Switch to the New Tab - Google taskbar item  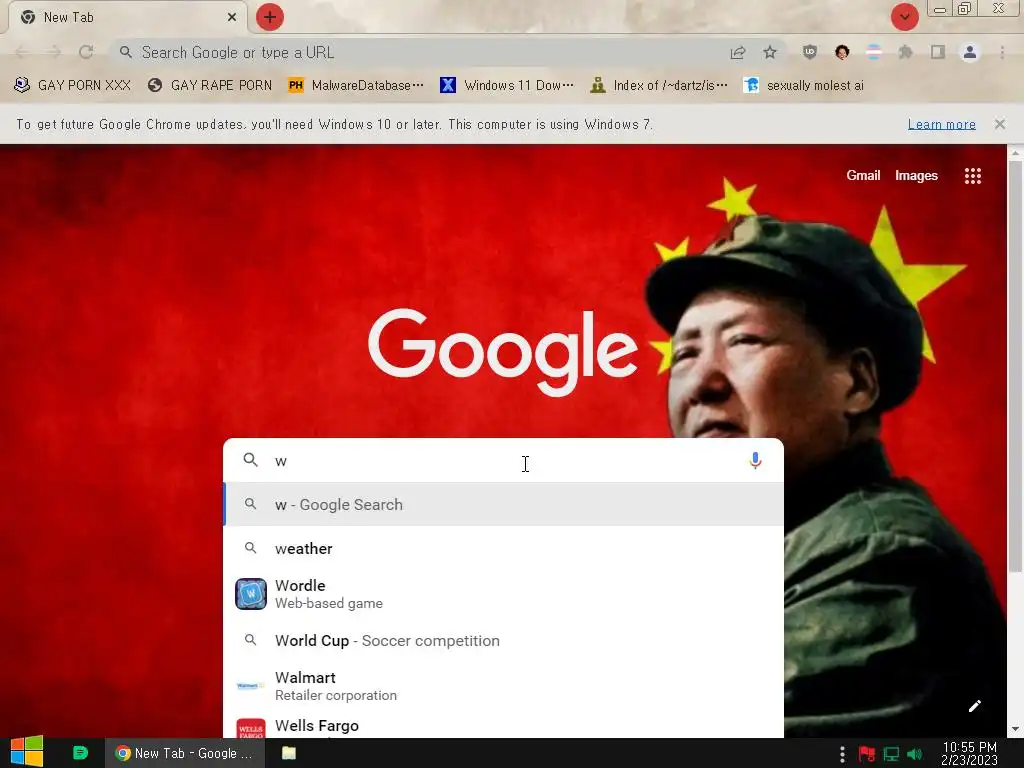pos(185,753)
